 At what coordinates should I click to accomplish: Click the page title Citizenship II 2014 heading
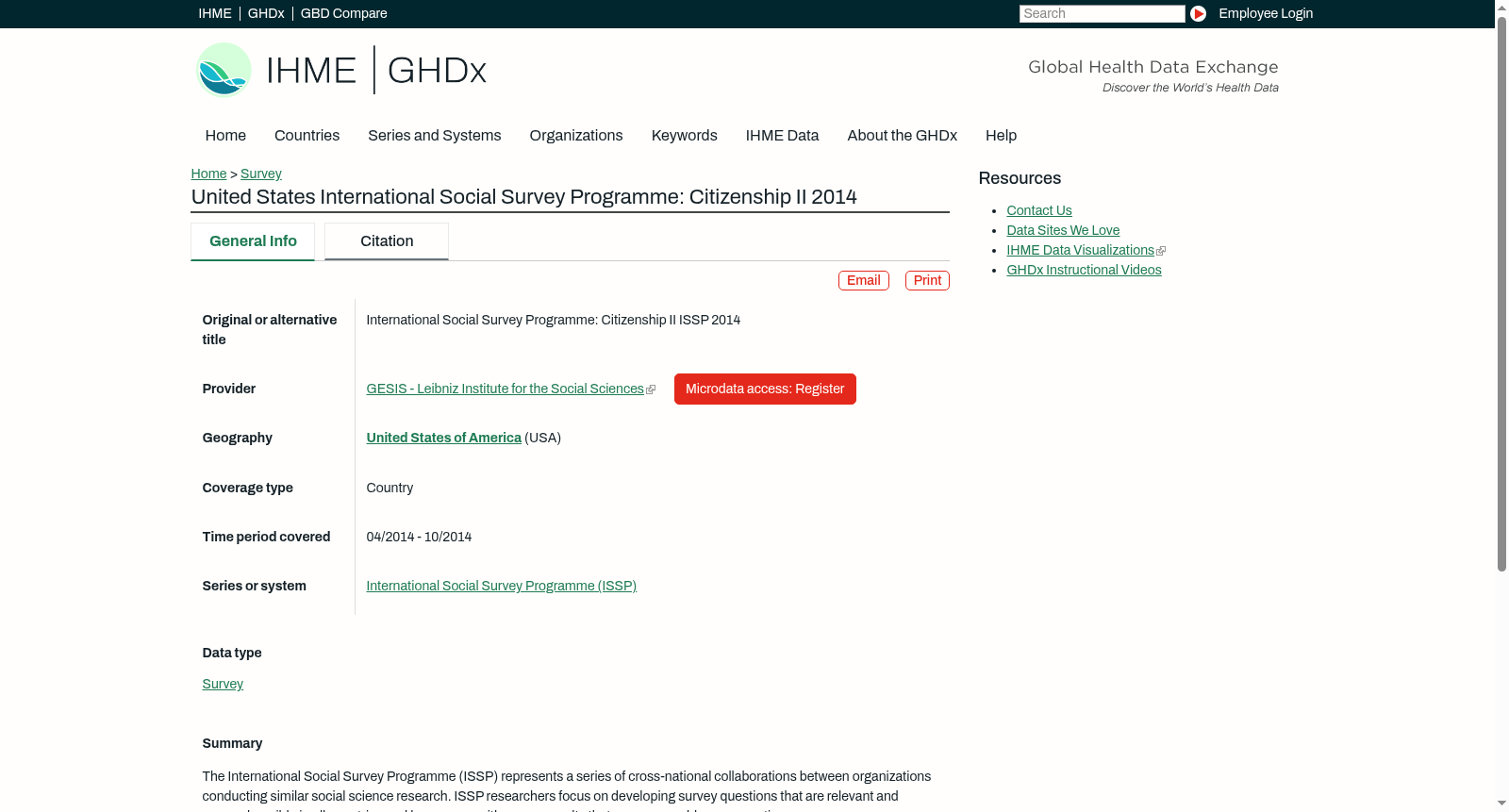click(524, 197)
